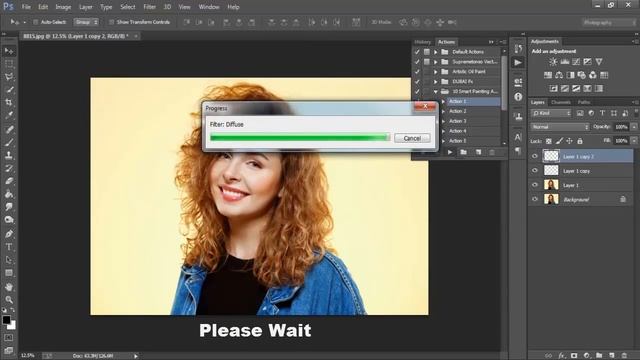Select the Zoom tool
640x360 pixels.
coord(9,300)
